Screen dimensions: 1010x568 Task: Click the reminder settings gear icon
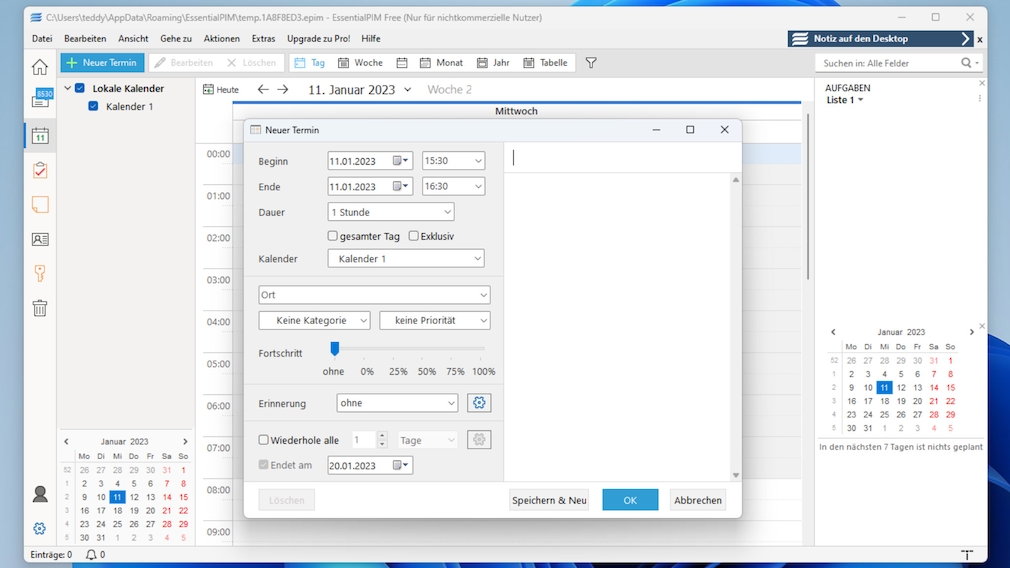coord(479,403)
